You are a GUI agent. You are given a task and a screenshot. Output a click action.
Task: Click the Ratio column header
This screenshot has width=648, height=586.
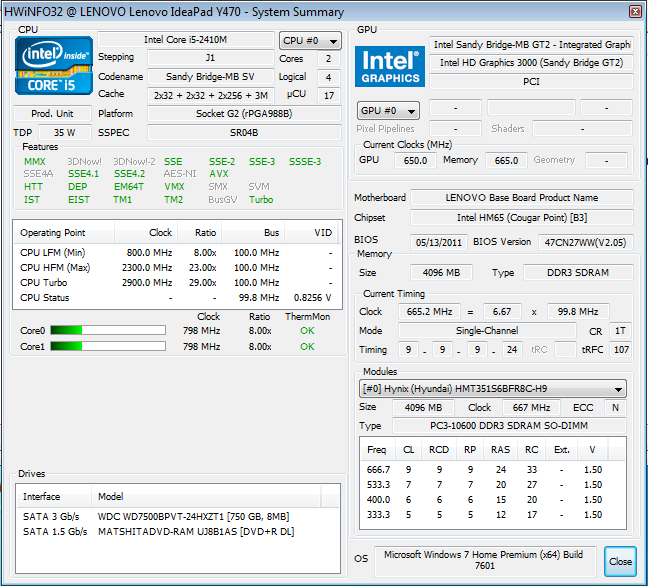(200, 233)
